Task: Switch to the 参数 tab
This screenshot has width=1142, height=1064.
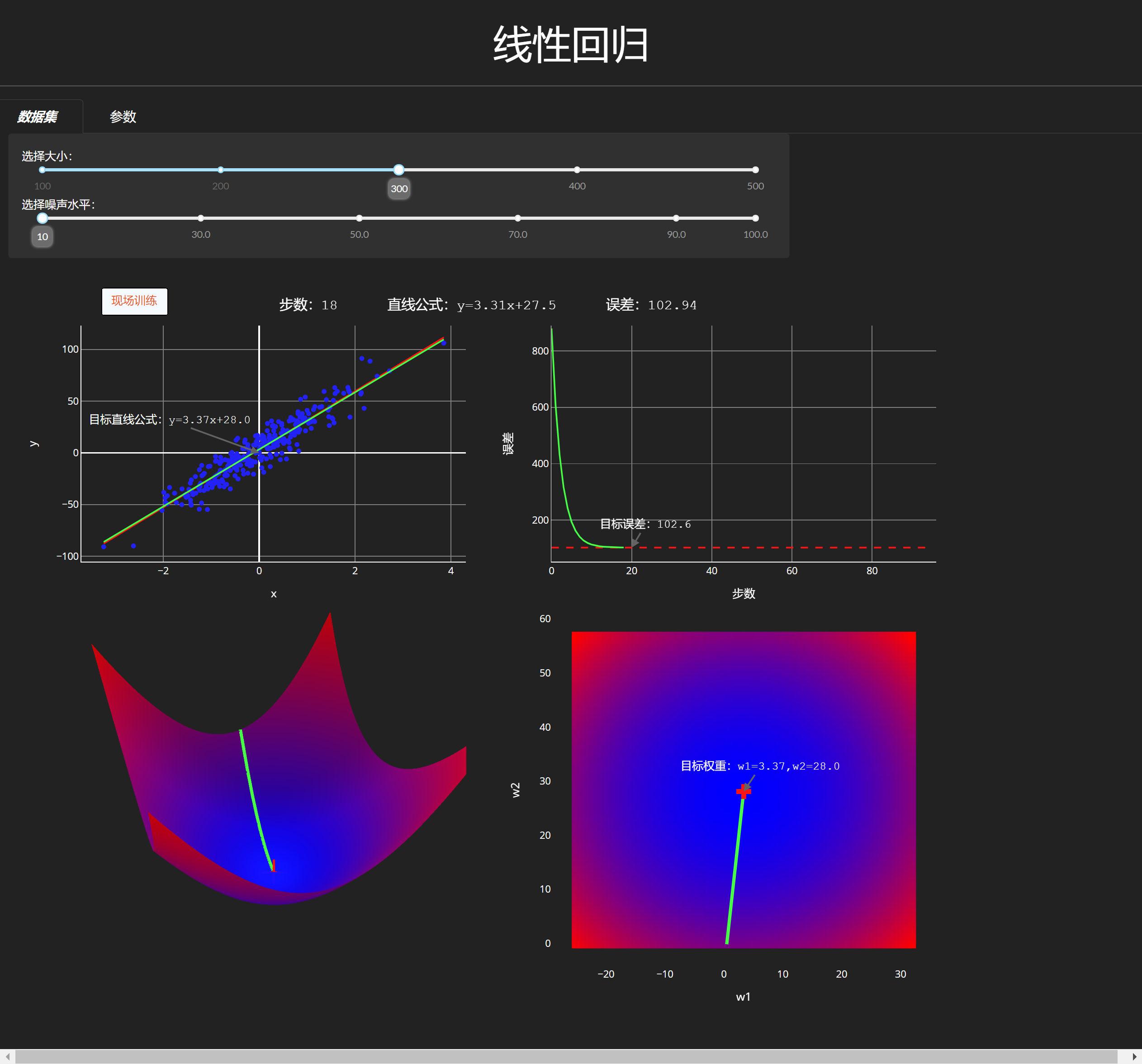Action: point(123,117)
